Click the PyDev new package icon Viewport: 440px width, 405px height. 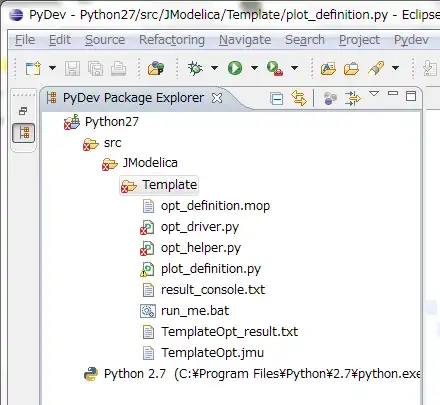tap(156, 68)
